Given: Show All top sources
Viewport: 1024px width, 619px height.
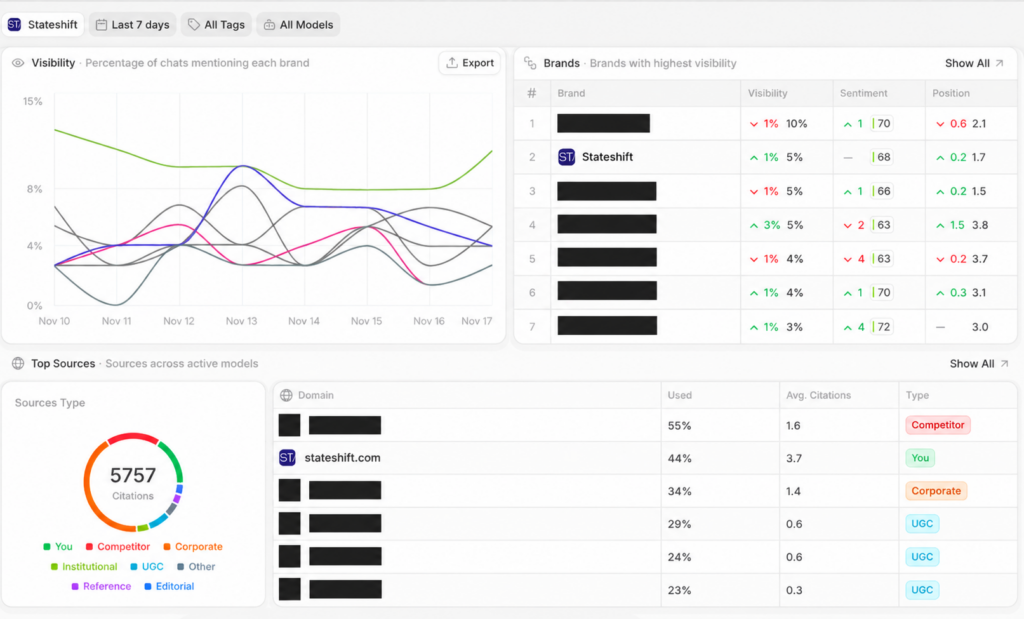Looking at the screenshot, I should click(x=978, y=364).
